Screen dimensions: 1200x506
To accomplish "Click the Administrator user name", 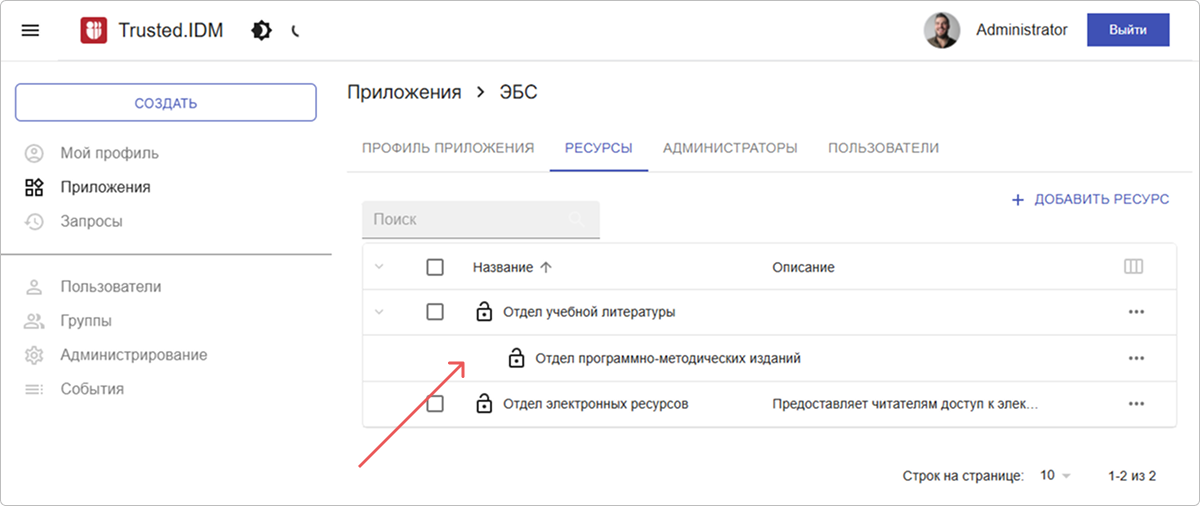I will pyautogui.click(x=1022, y=30).
